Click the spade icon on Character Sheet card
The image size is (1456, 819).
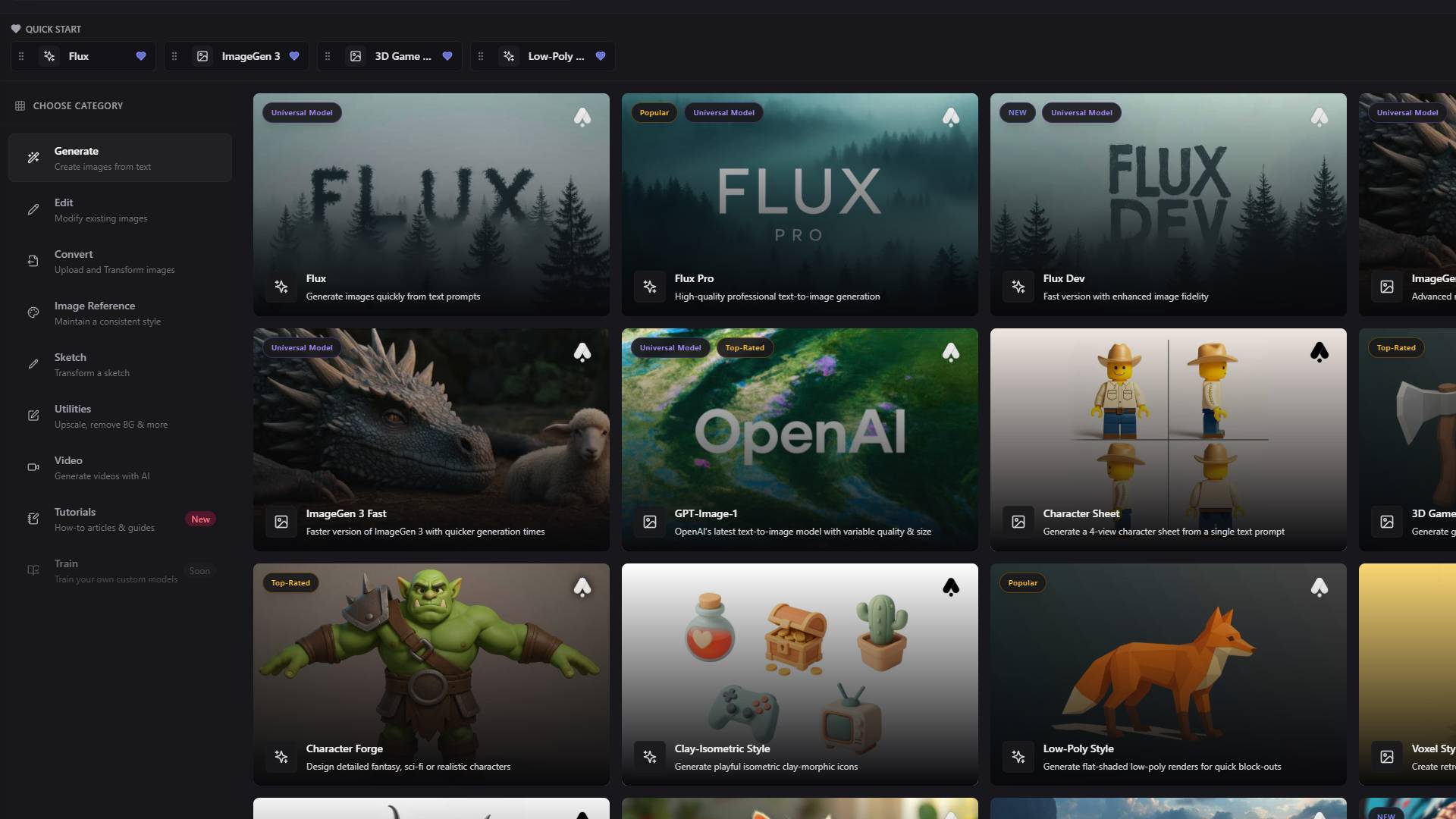[x=1319, y=352]
